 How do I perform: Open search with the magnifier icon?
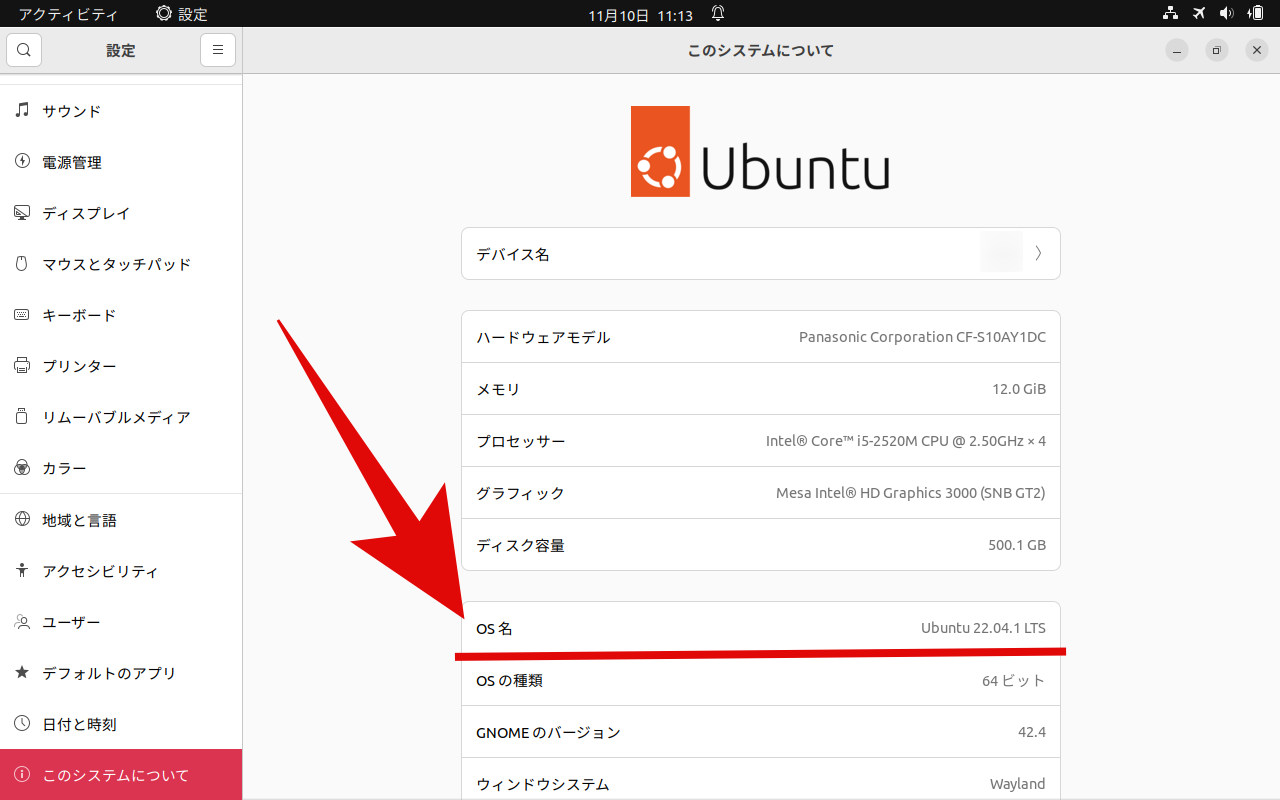23,49
